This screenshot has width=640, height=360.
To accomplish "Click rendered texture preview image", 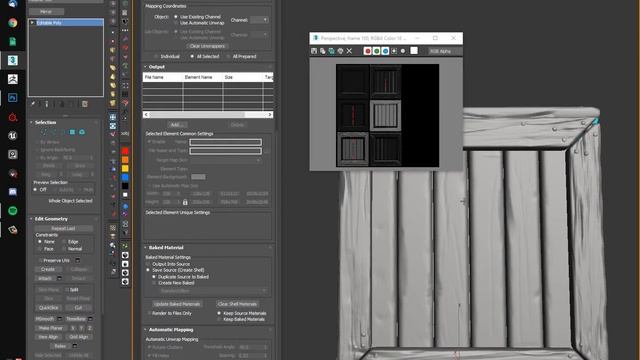I will 387,116.
